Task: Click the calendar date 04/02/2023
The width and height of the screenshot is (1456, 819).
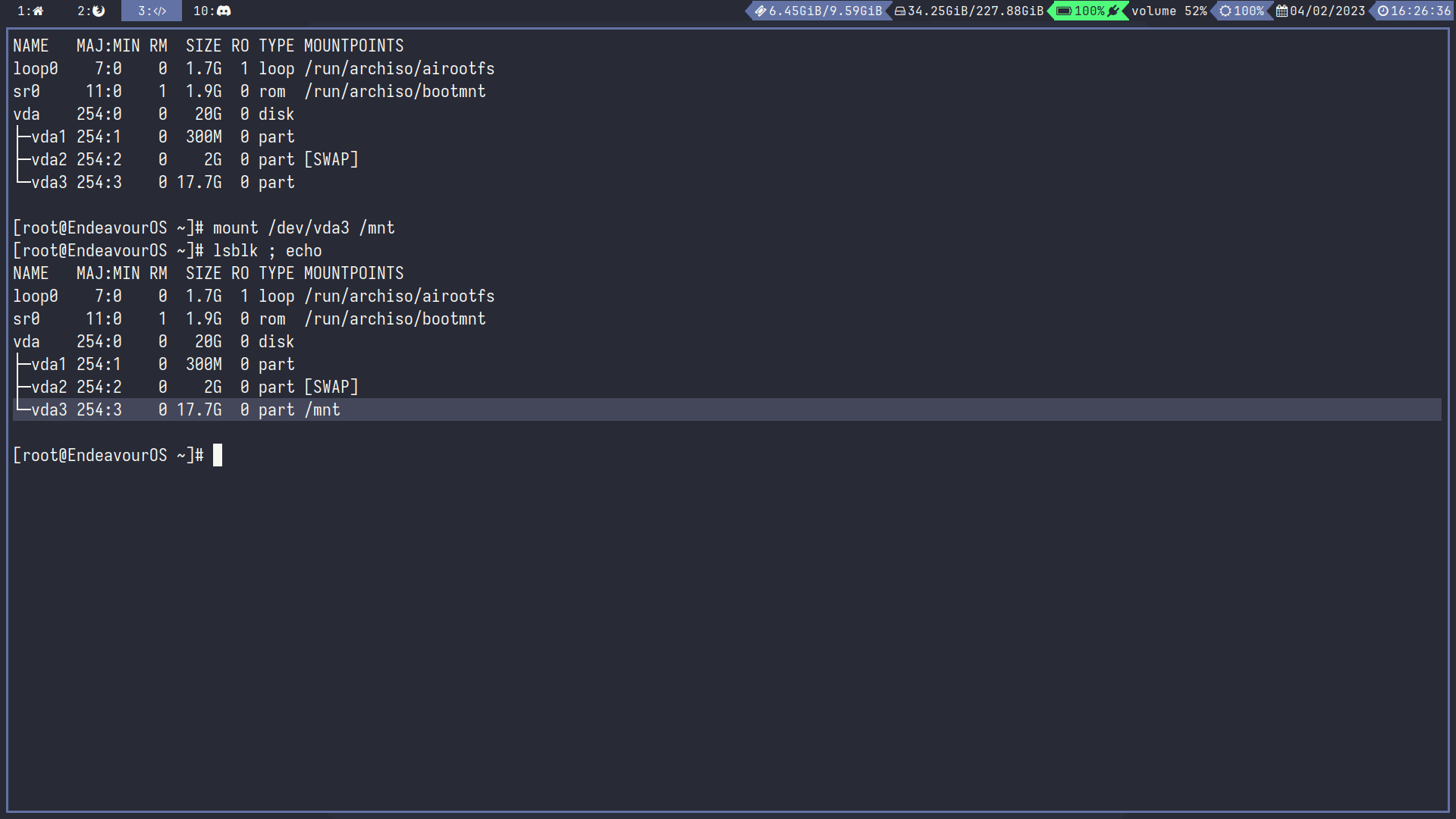Action: pyautogui.click(x=1320, y=11)
